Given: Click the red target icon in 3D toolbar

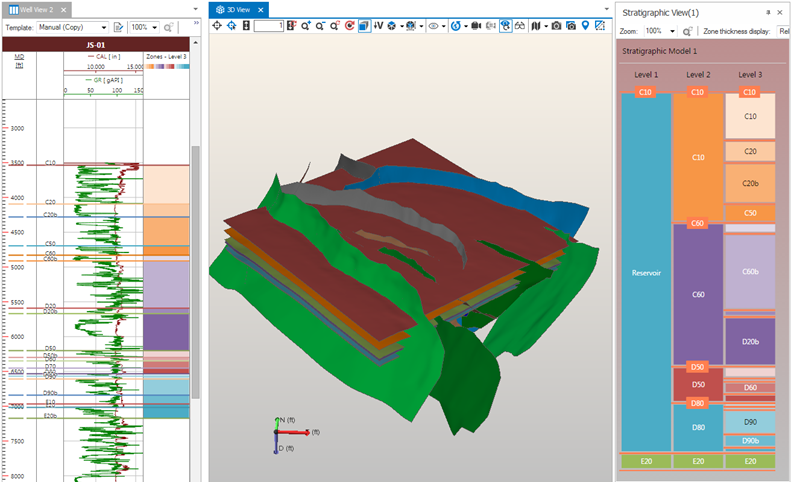Looking at the screenshot, I should coord(350,26).
